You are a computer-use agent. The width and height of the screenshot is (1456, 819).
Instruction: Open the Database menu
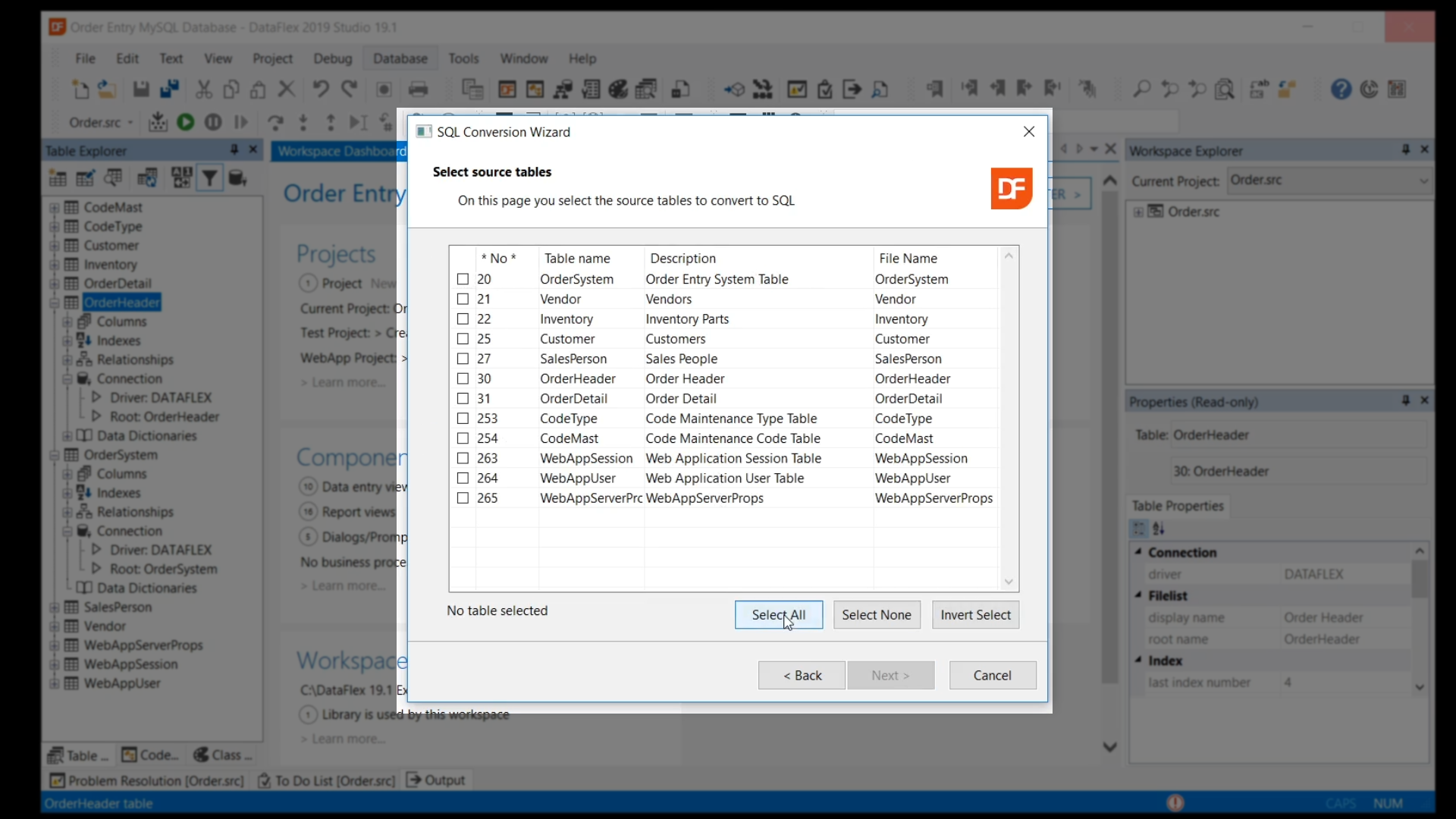tap(400, 58)
